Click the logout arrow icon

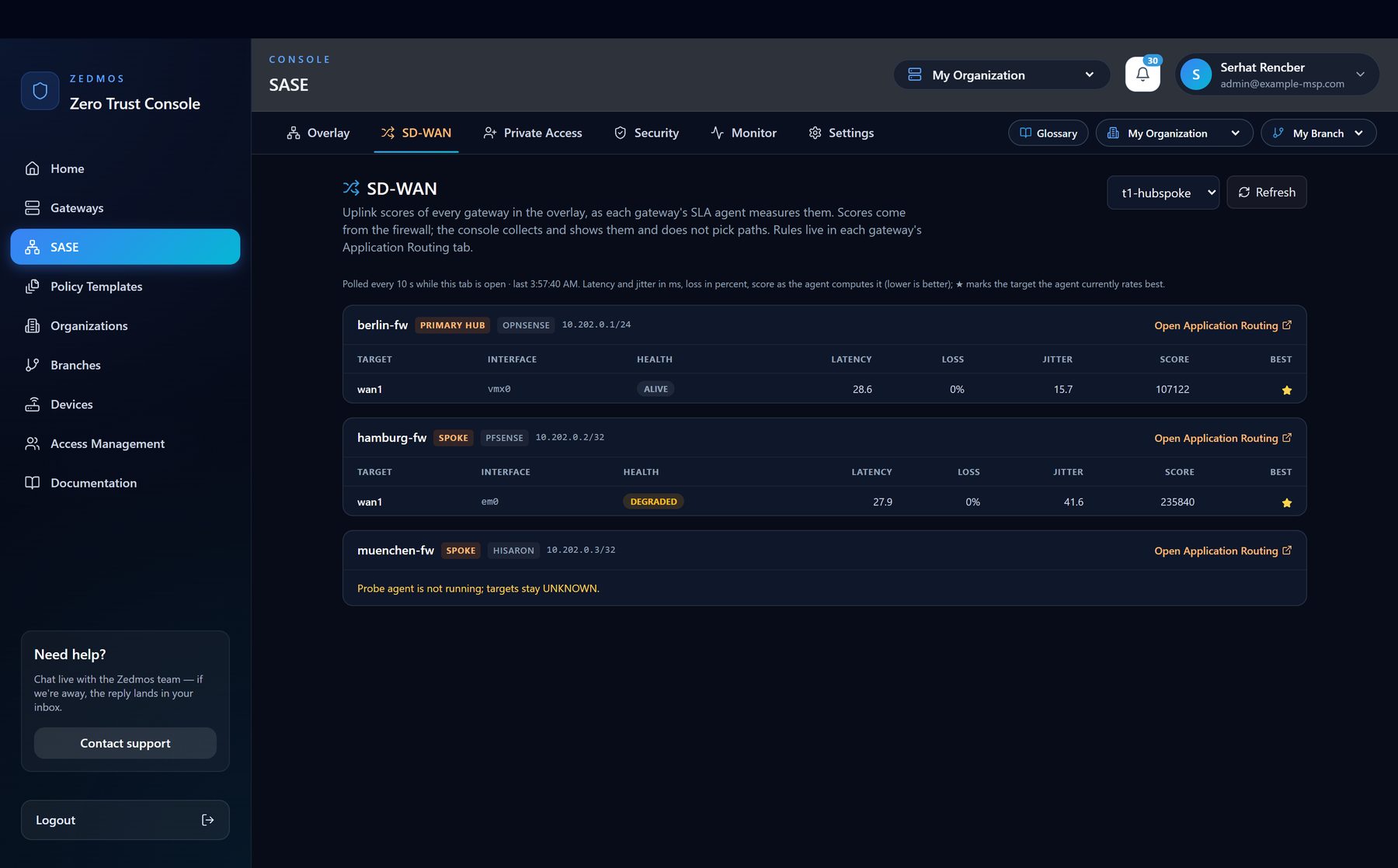[x=207, y=820]
